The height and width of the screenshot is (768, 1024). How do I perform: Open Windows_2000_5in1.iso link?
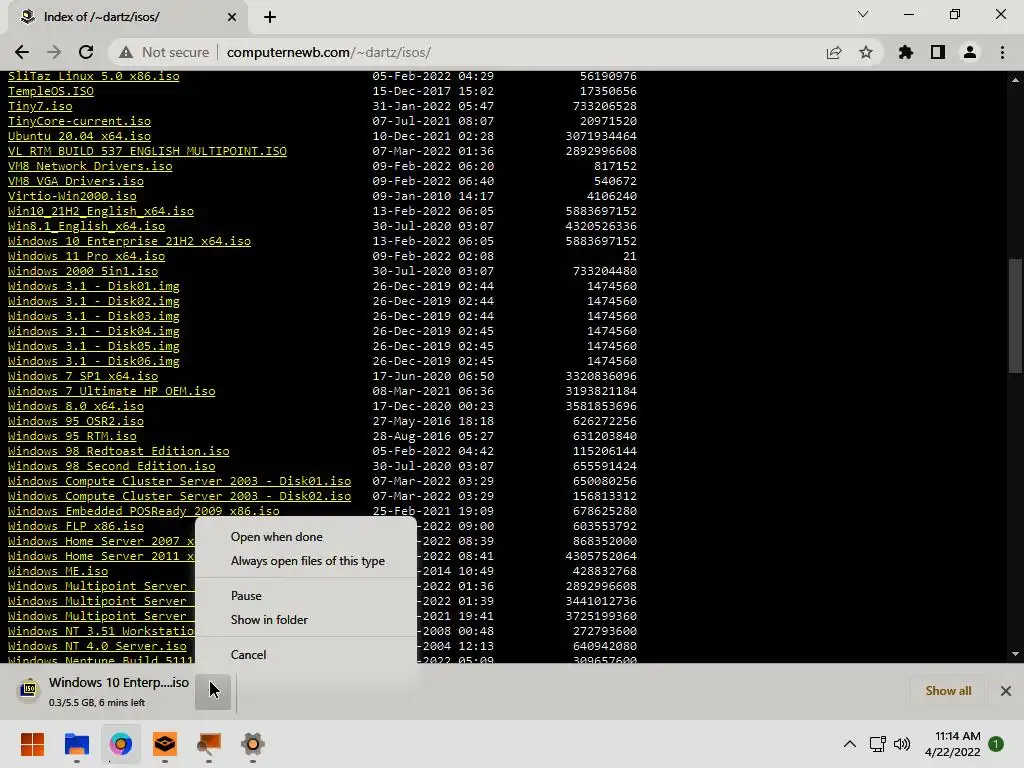83,272
